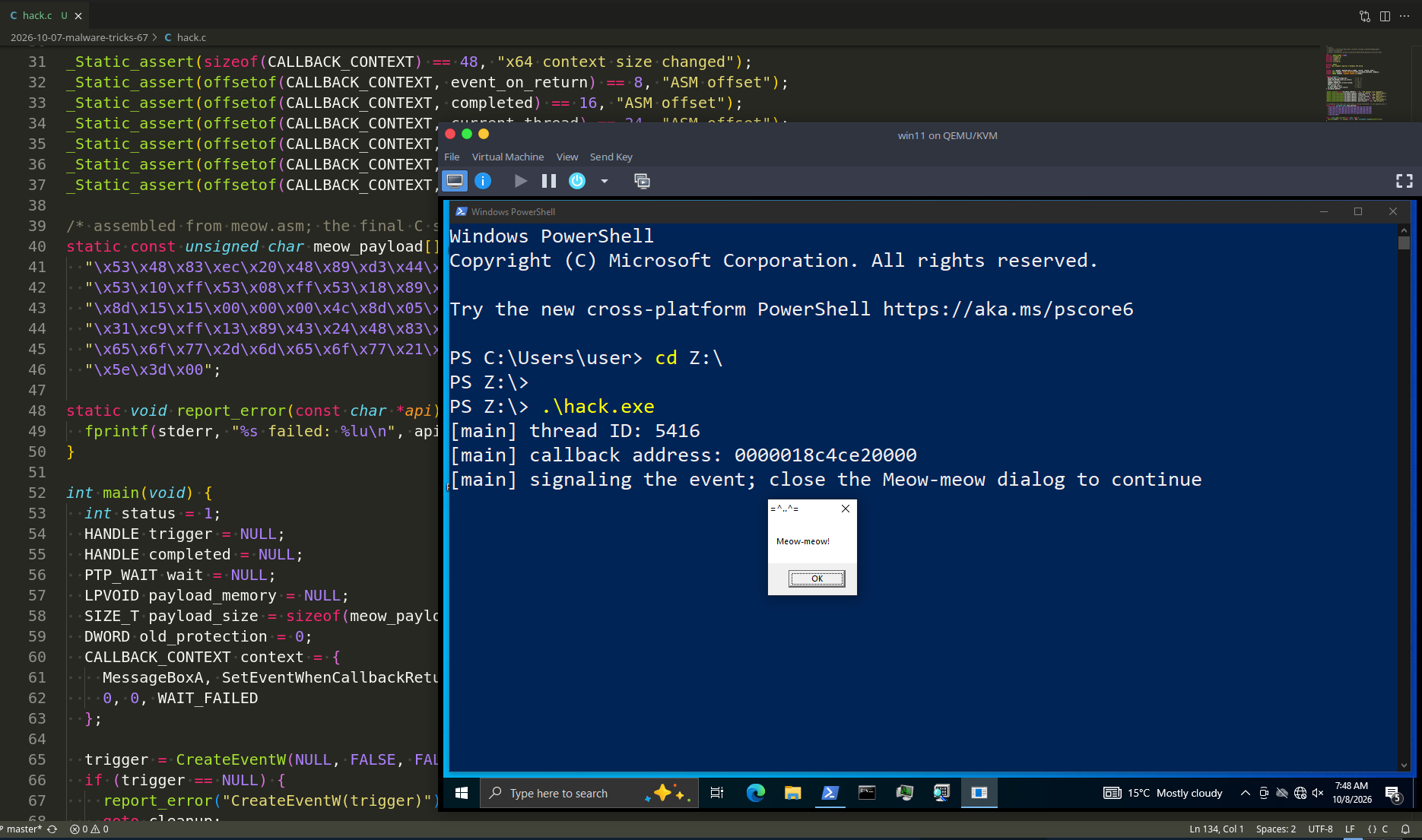This screenshot has height=840, width=1422.
Task: Open the Send Key menu
Action: pos(611,157)
